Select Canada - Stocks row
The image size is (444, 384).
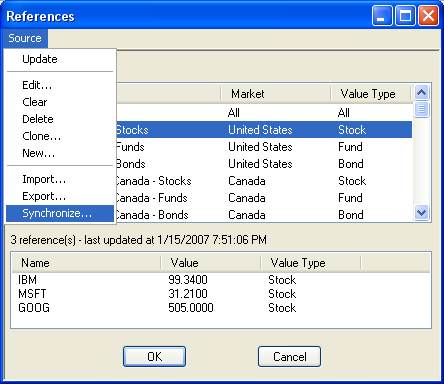point(264,181)
